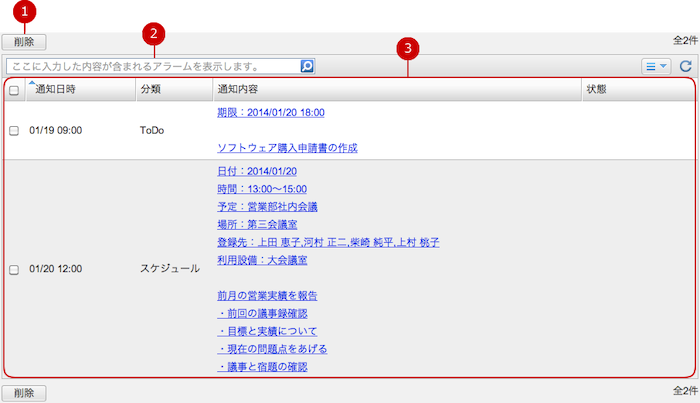This screenshot has width=700, height=403.
Task: Check the 01/19 09:00 ToDo row checkbox
Action: pos(14,130)
